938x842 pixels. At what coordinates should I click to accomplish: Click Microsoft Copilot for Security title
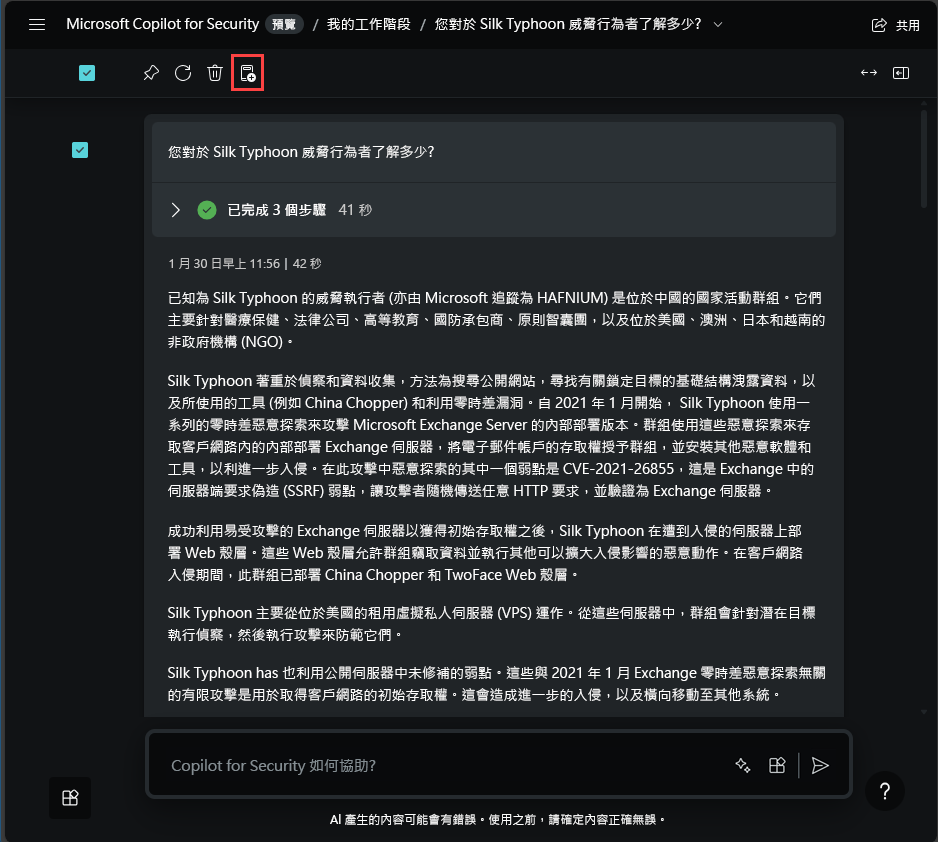pyautogui.click(x=162, y=24)
